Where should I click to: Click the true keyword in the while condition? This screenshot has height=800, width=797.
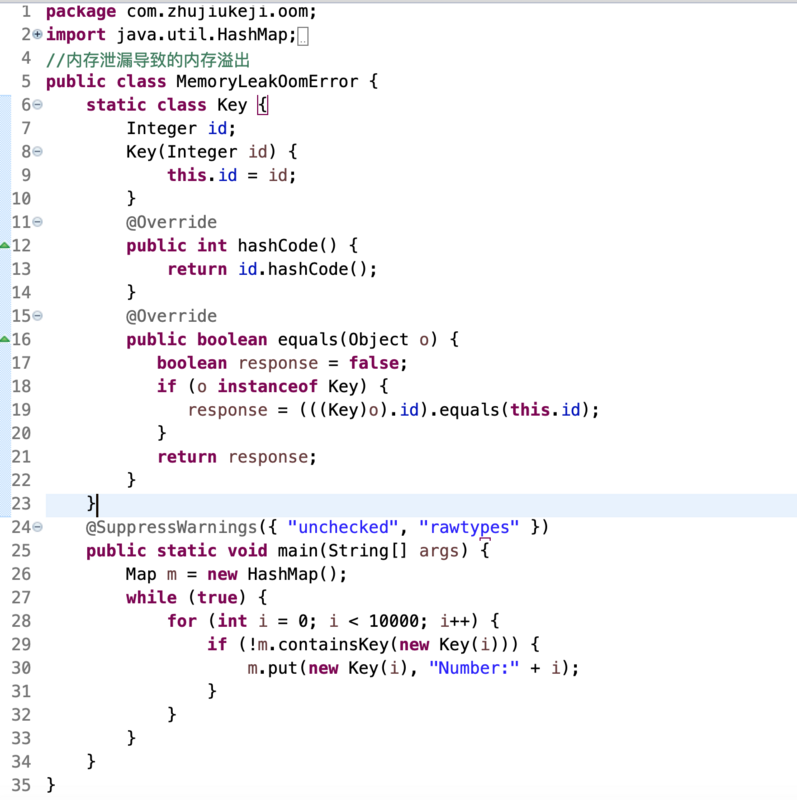[217, 597]
